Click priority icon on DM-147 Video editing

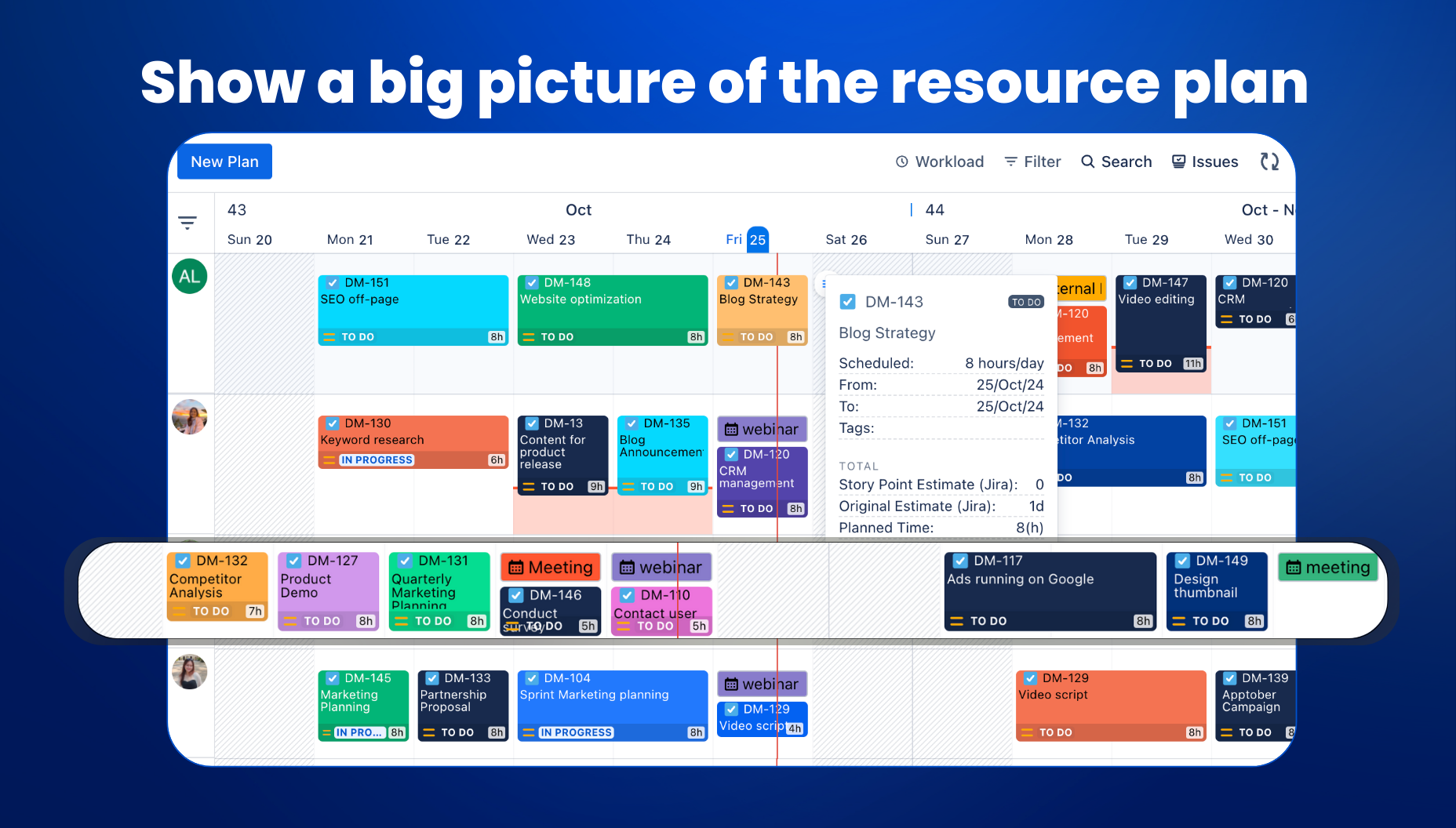1127,364
